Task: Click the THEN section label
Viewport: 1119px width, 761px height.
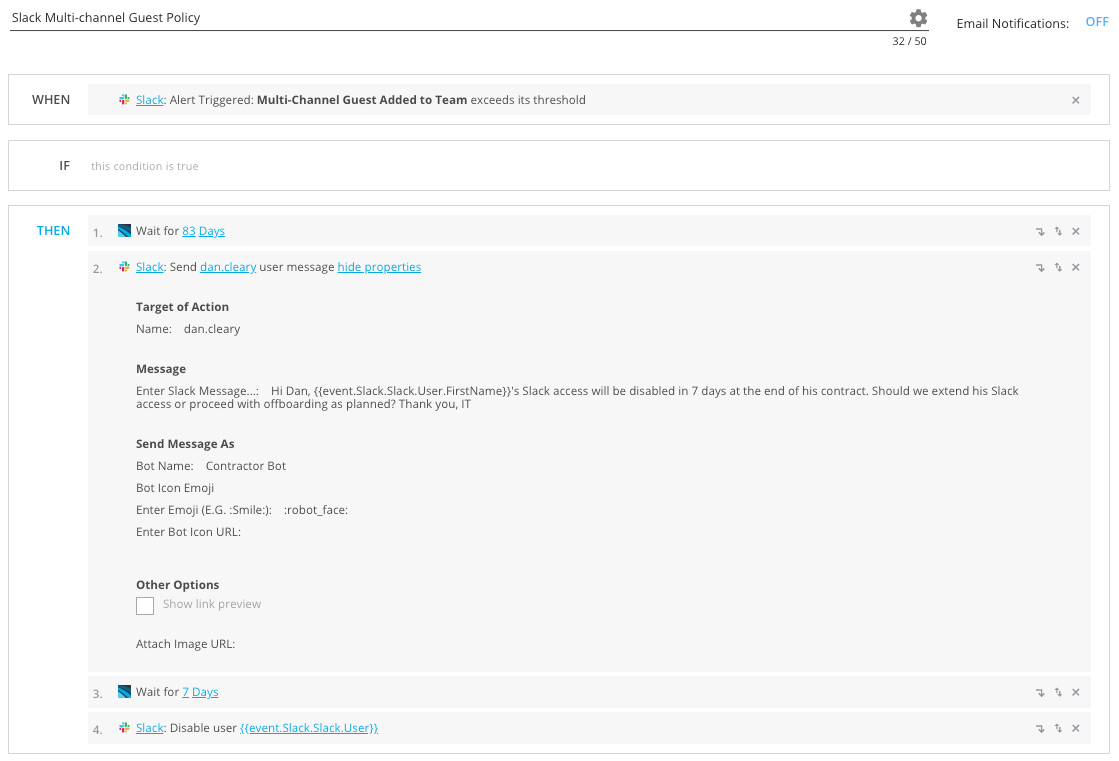Action: 54,231
